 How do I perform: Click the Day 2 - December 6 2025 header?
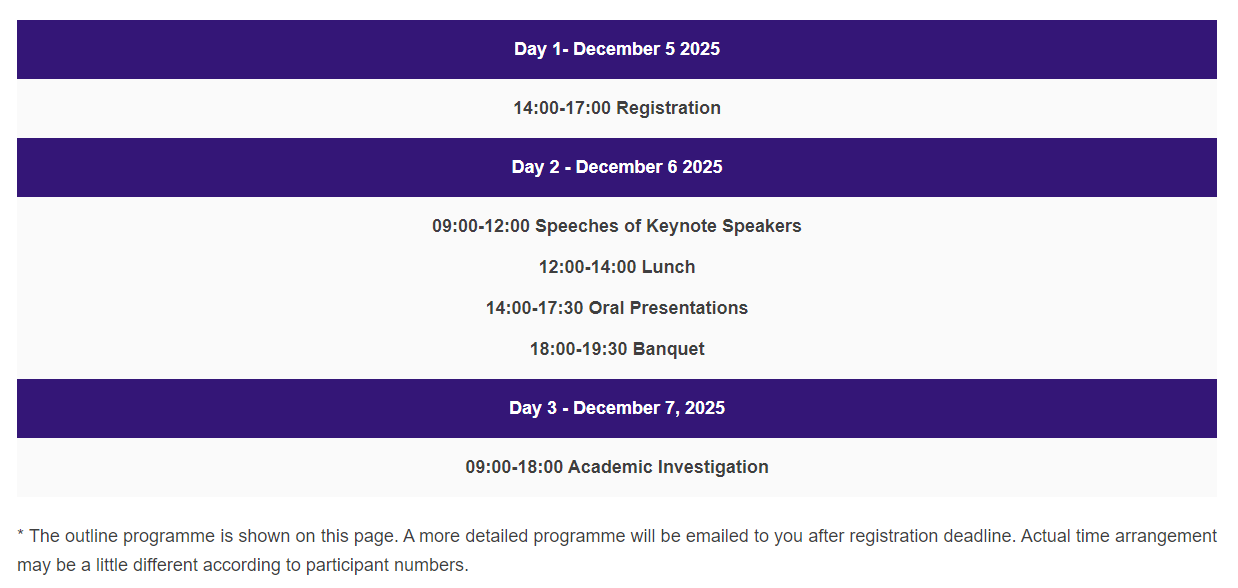point(617,167)
